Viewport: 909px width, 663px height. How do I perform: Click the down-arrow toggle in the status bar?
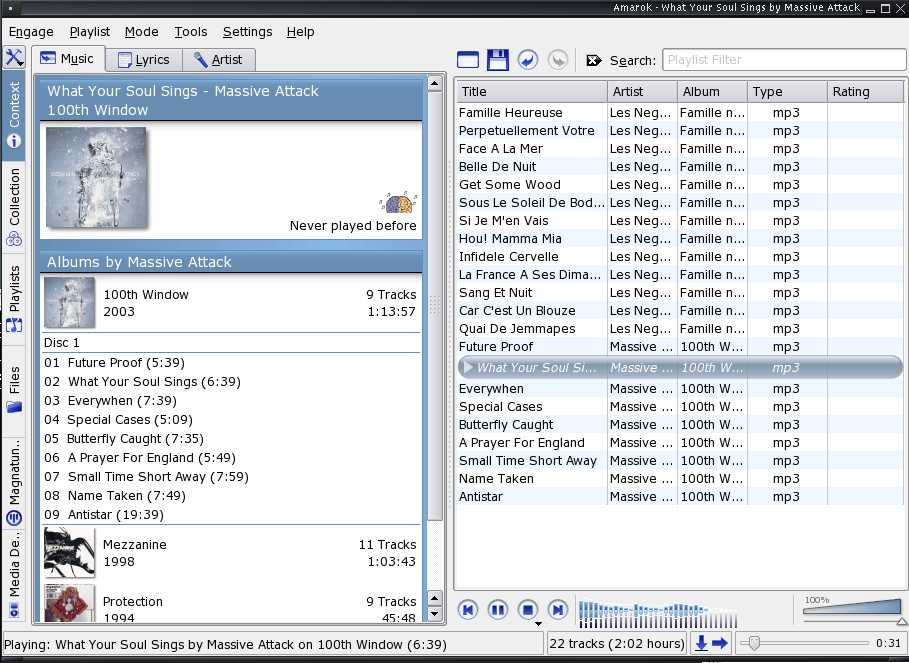pyautogui.click(x=701, y=643)
